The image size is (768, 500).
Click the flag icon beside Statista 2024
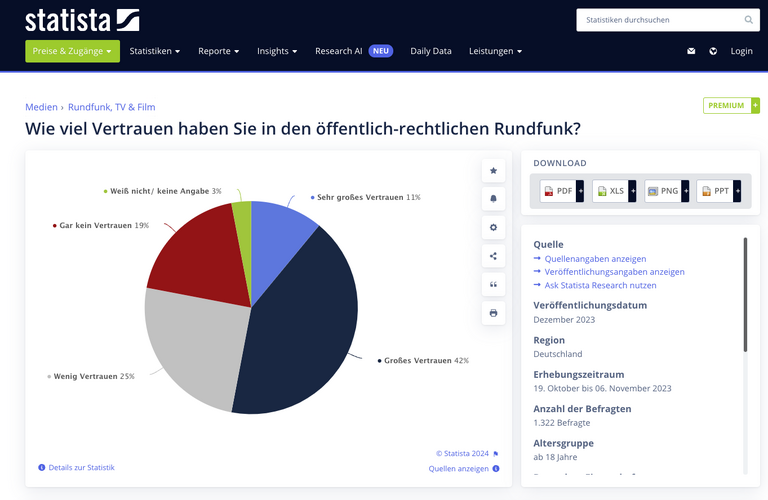tap(496, 454)
